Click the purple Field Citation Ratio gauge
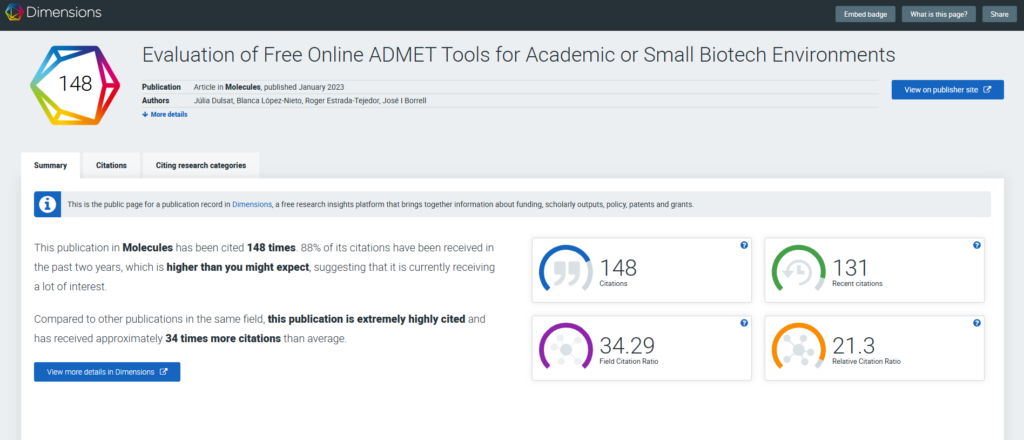Viewport: 1024px width, 440px height. point(567,348)
